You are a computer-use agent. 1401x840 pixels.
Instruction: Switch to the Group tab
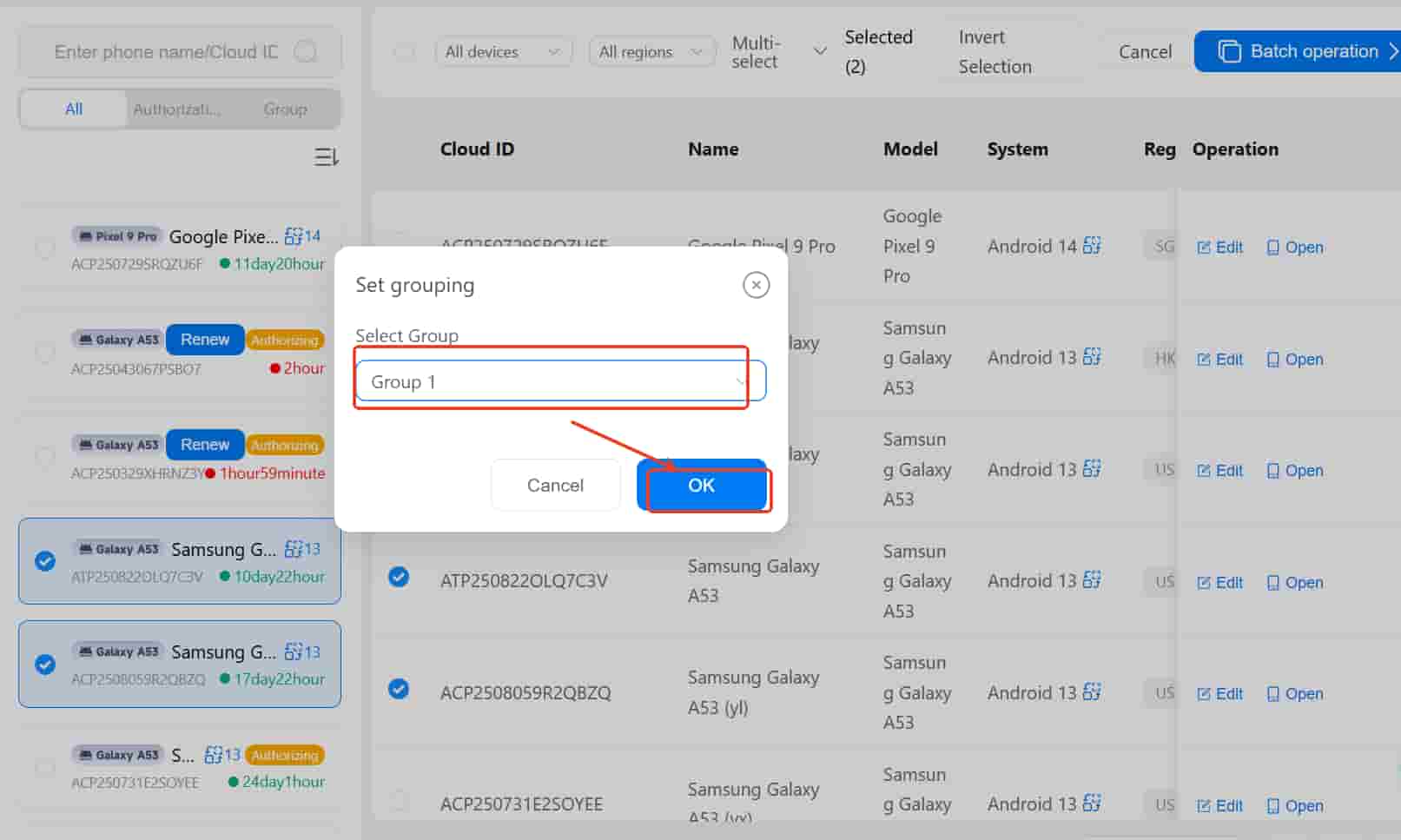285,109
